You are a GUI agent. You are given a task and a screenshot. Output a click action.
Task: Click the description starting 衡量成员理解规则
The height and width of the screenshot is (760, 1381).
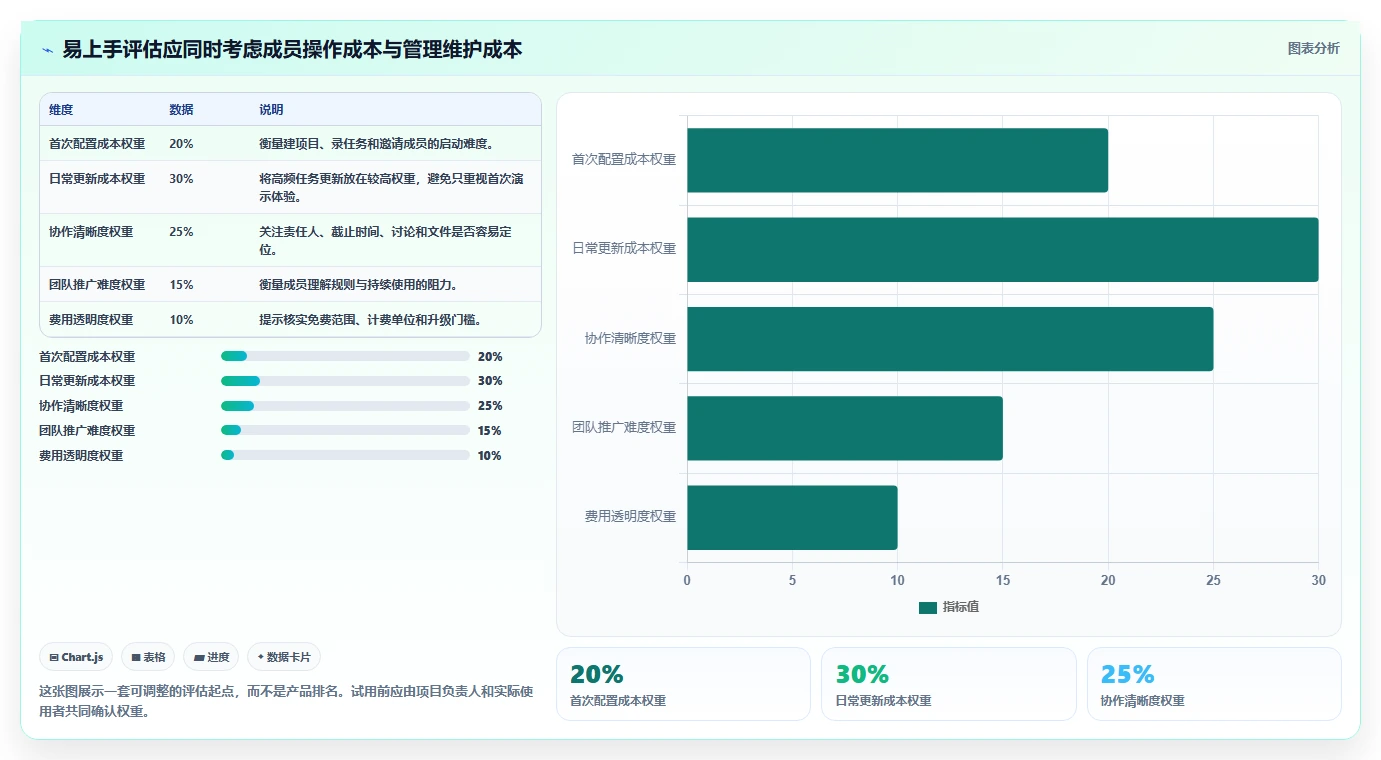[358, 285]
